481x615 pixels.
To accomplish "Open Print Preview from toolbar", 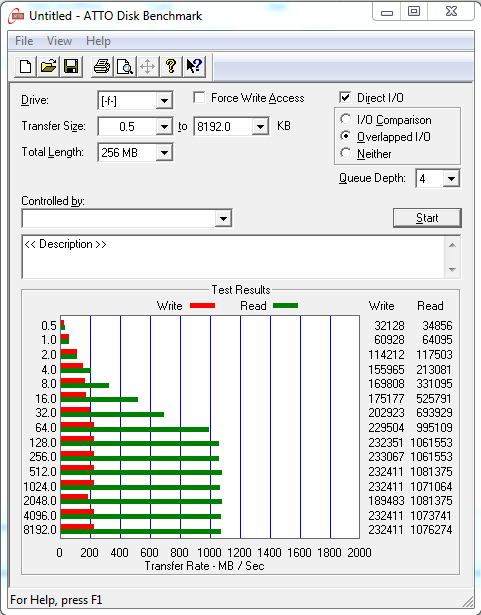I will pyautogui.click(x=125, y=66).
